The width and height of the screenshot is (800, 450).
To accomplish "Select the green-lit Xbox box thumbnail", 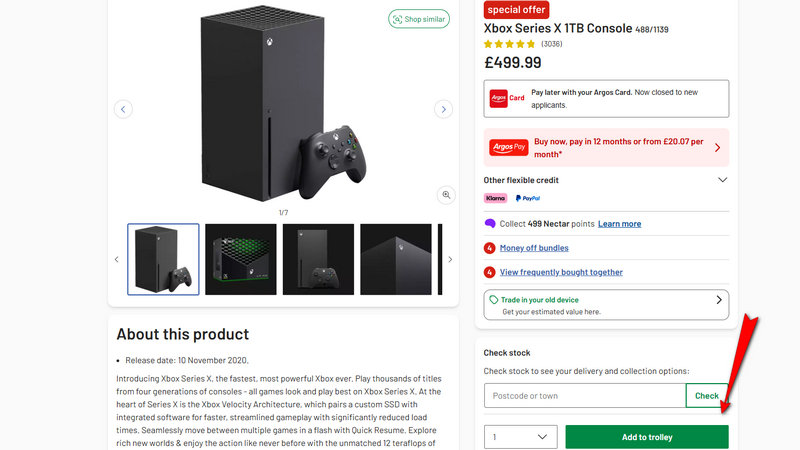I will pos(241,259).
